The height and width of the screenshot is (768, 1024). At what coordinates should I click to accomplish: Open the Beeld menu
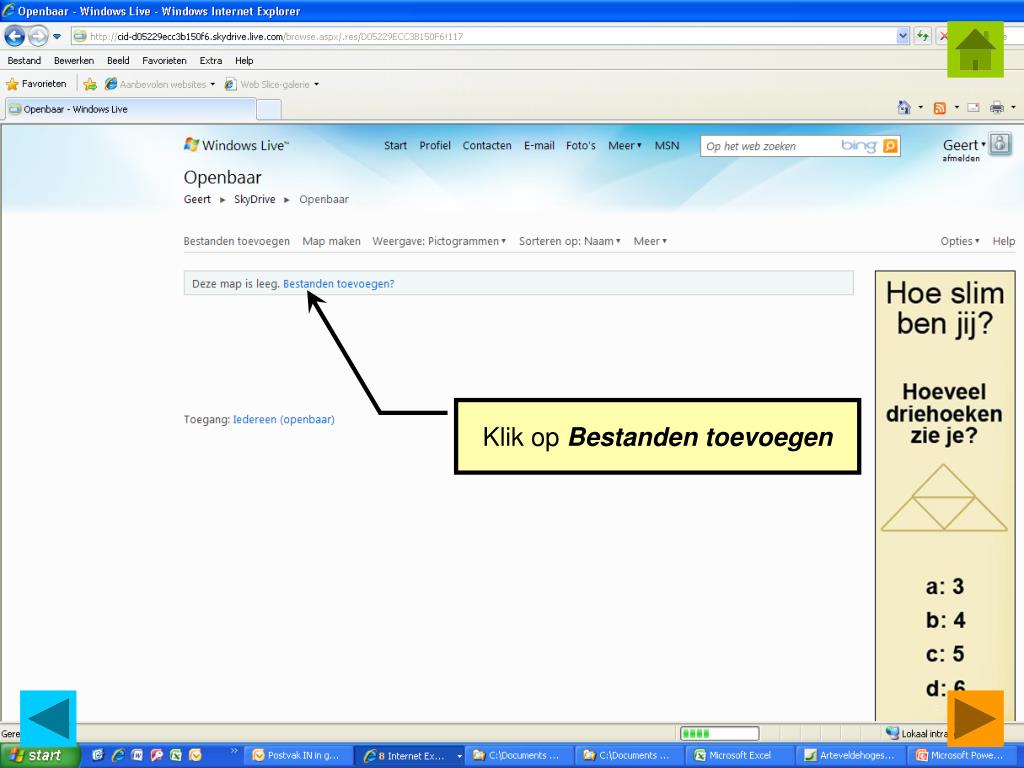point(118,61)
